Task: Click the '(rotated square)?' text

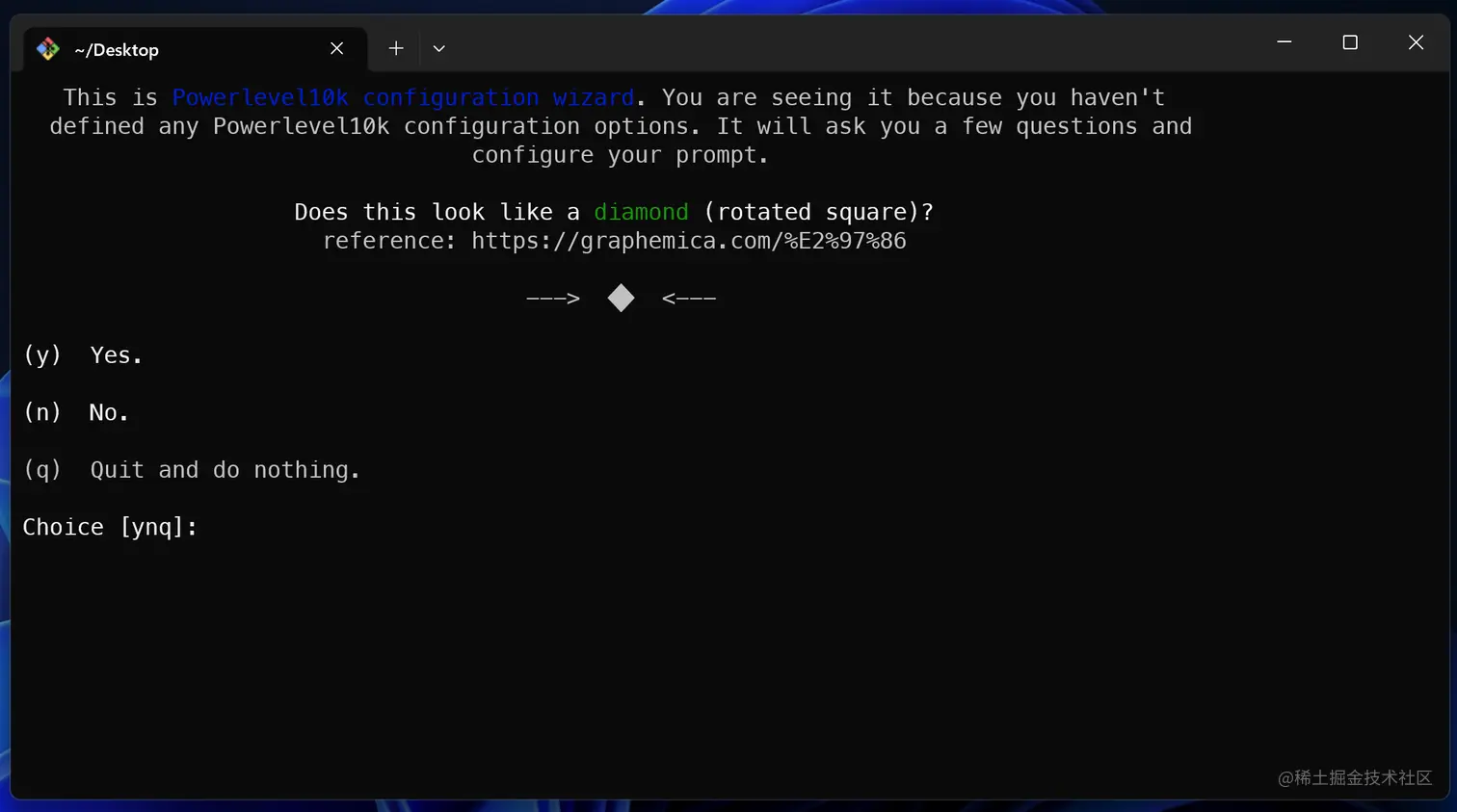Action: pos(818,212)
